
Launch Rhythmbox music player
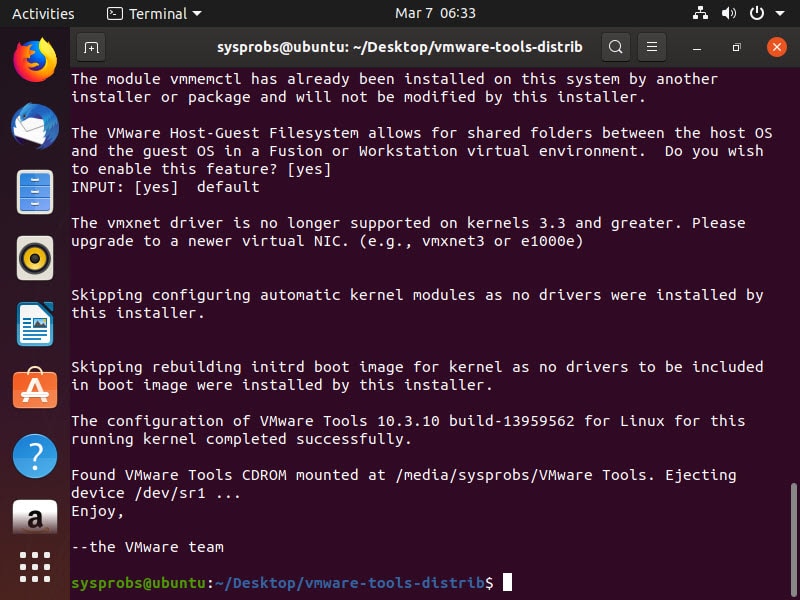tap(35, 258)
